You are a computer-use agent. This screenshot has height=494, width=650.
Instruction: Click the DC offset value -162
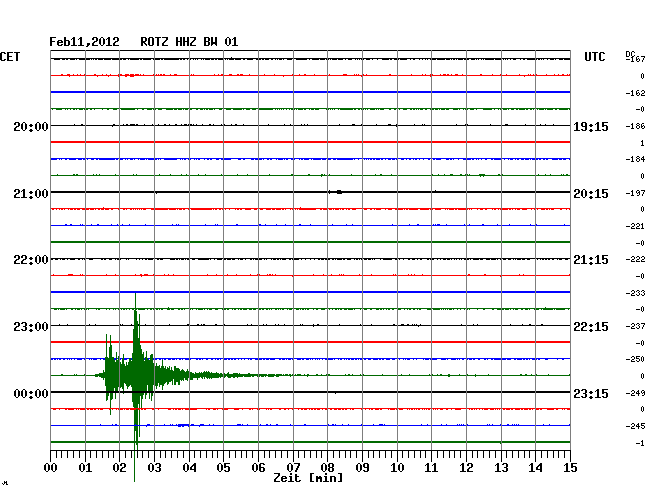(635, 93)
